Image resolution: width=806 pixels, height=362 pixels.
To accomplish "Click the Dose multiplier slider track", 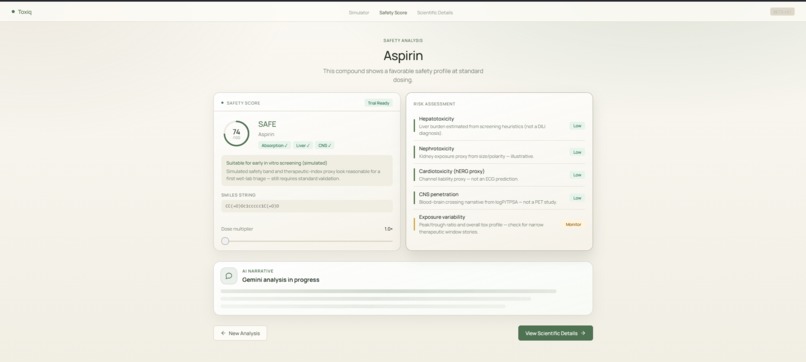I will coord(307,241).
